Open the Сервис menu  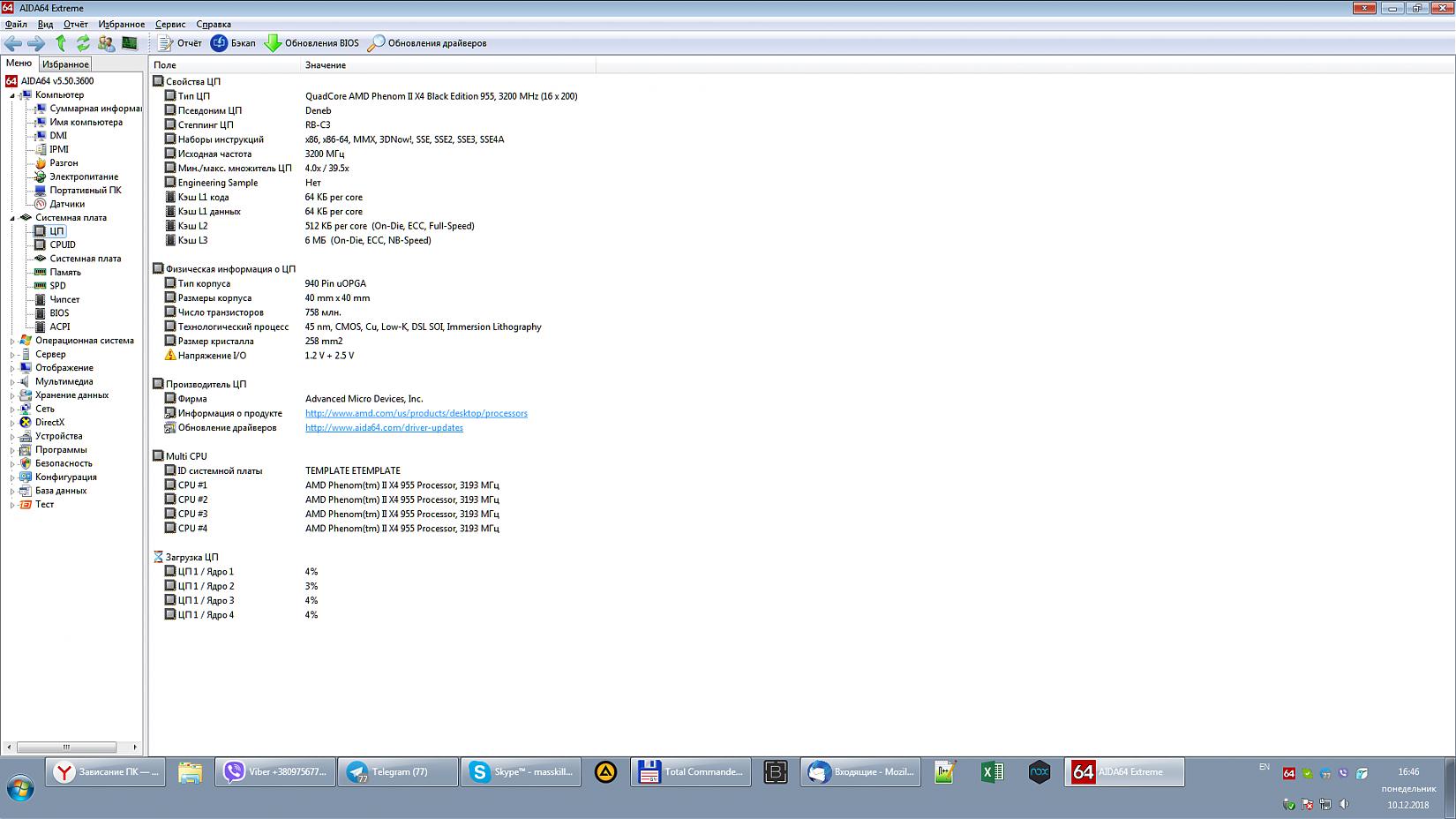click(169, 25)
